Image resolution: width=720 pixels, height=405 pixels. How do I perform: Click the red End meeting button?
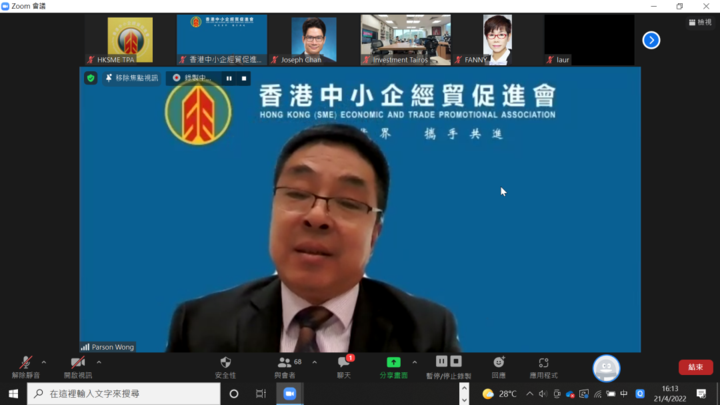point(695,367)
